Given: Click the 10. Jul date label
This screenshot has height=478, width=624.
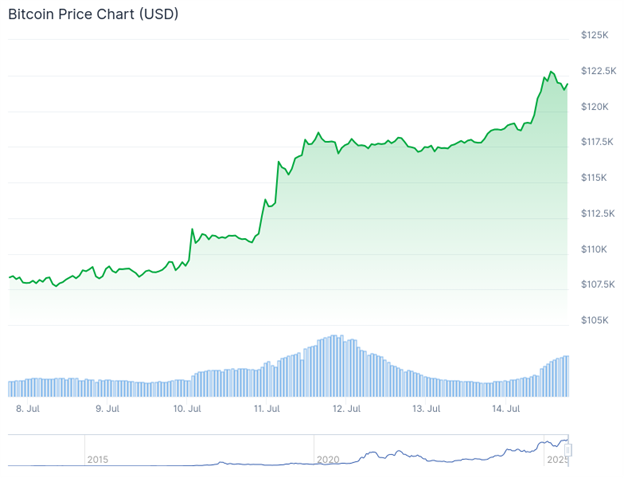Looking at the screenshot, I should 188,408.
